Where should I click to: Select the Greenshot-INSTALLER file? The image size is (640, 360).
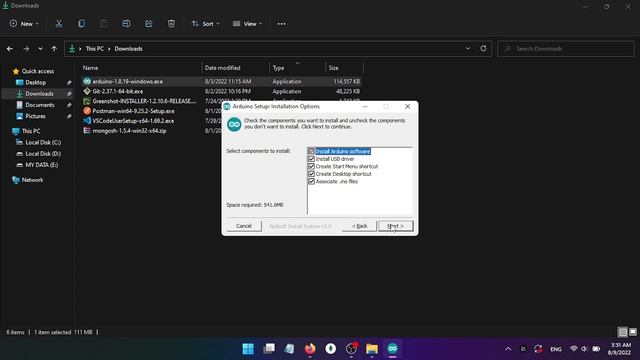click(144, 101)
